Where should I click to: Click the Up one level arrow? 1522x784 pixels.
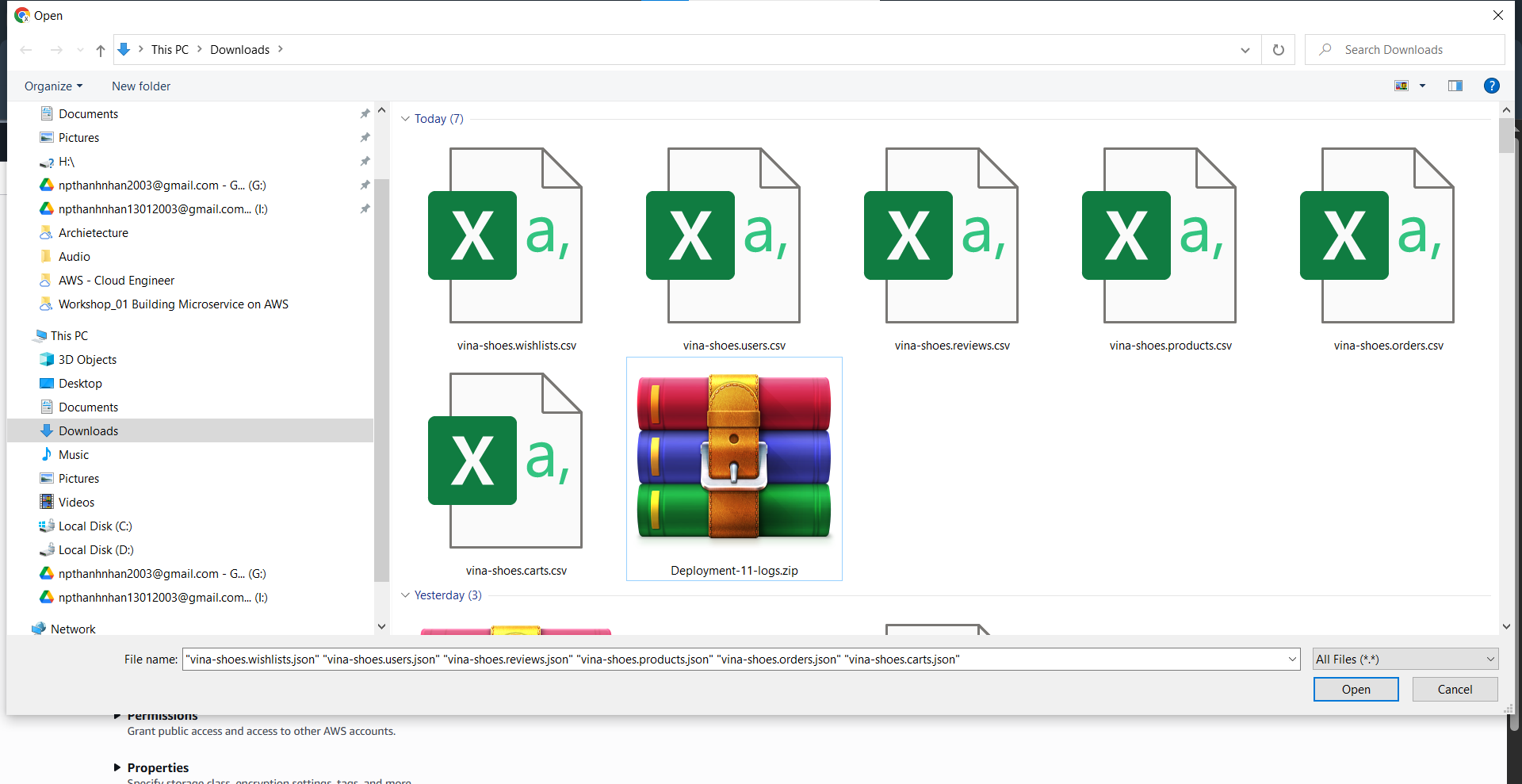tap(101, 50)
